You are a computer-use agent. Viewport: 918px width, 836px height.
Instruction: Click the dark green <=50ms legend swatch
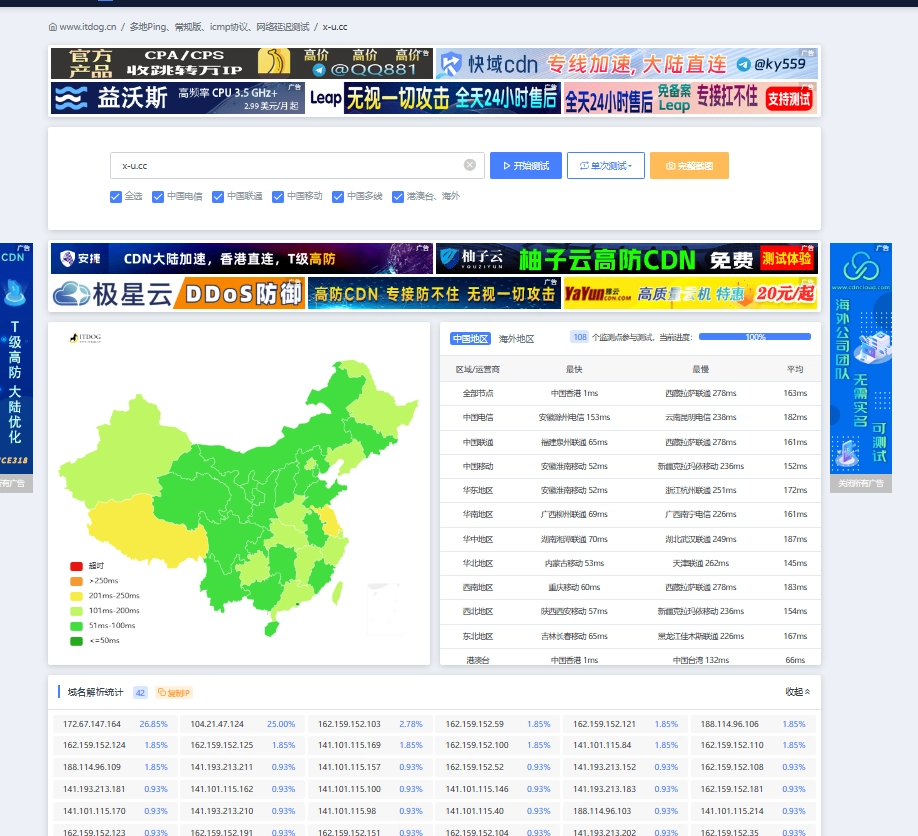76,641
